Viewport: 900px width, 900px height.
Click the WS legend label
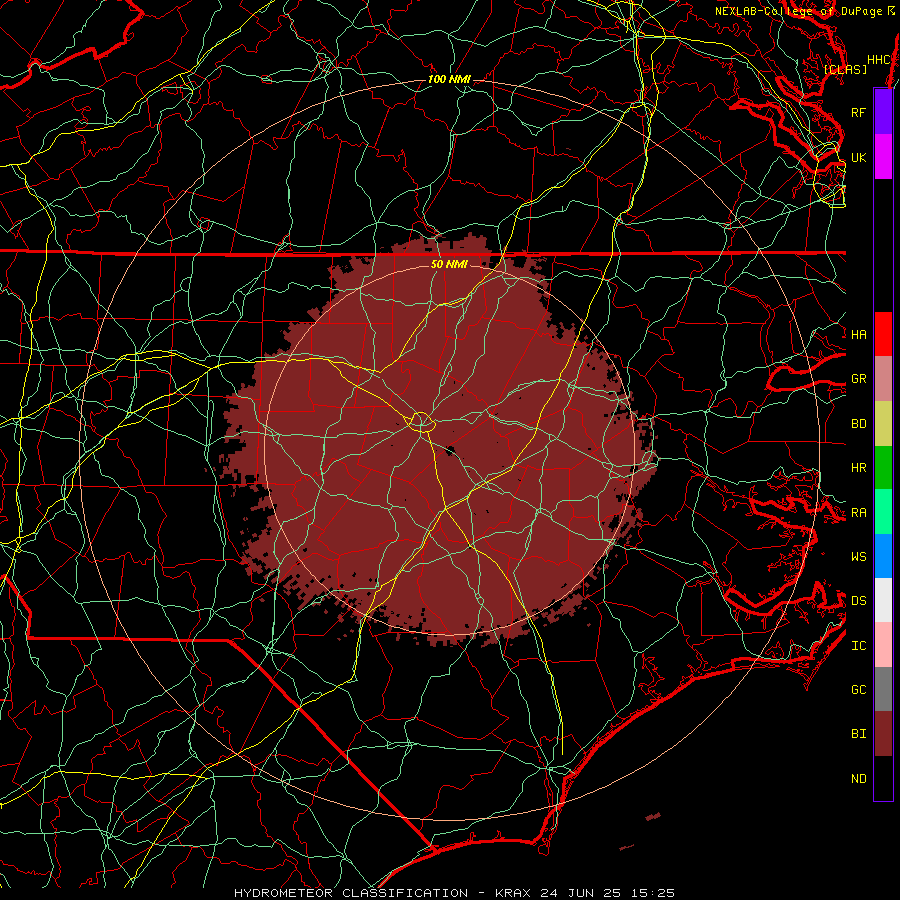pos(859,556)
